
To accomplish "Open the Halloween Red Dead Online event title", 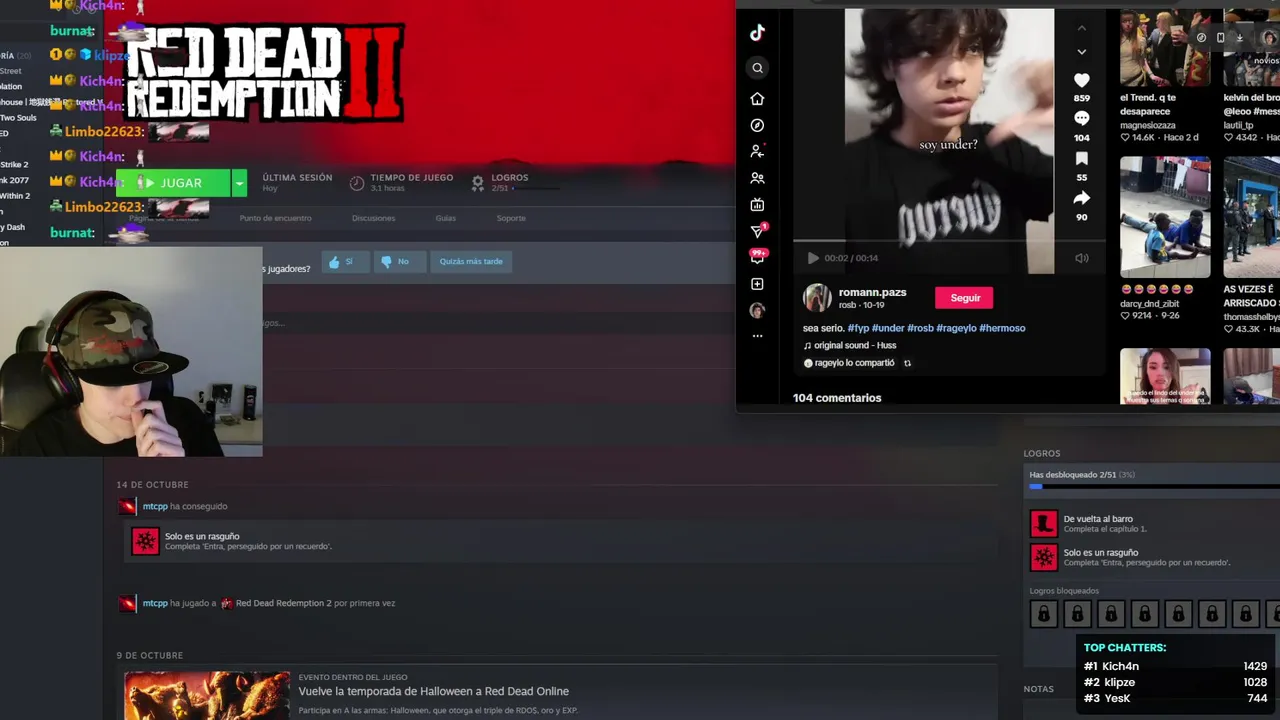I will click(x=433, y=691).
